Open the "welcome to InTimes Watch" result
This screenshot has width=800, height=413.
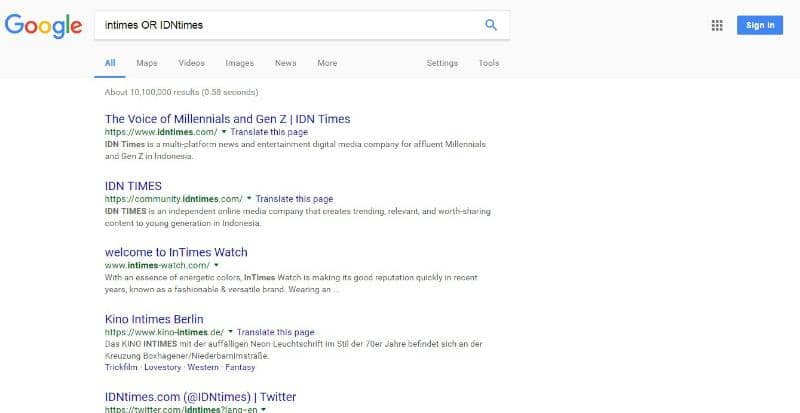tap(176, 252)
